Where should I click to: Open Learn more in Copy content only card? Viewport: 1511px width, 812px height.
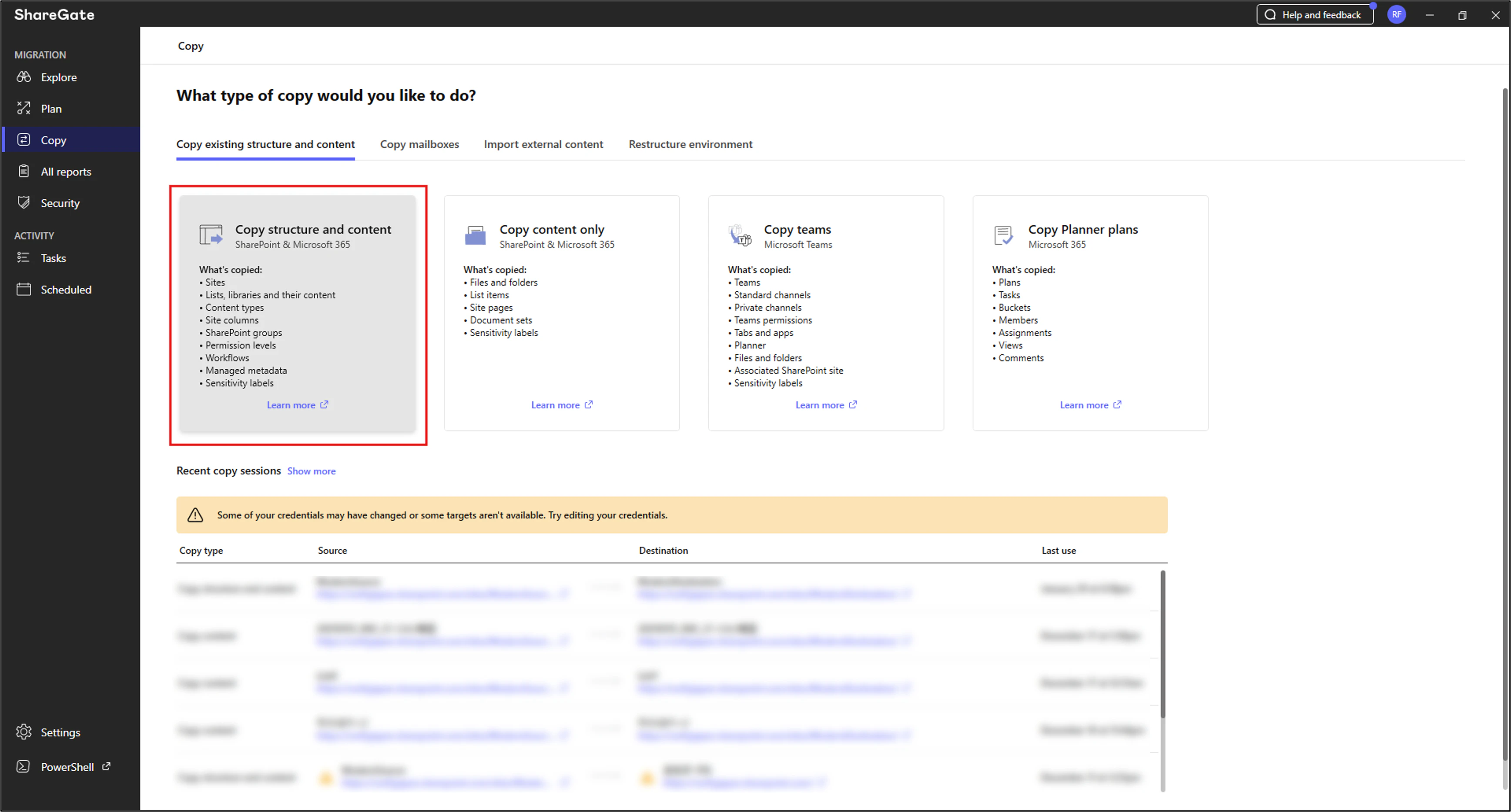click(x=556, y=405)
